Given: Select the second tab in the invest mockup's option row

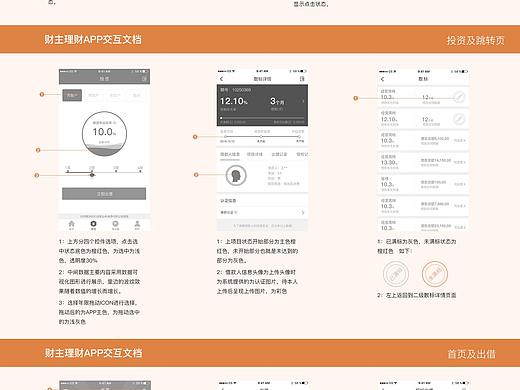Looking at the screenshot, I should coord(94,95).
